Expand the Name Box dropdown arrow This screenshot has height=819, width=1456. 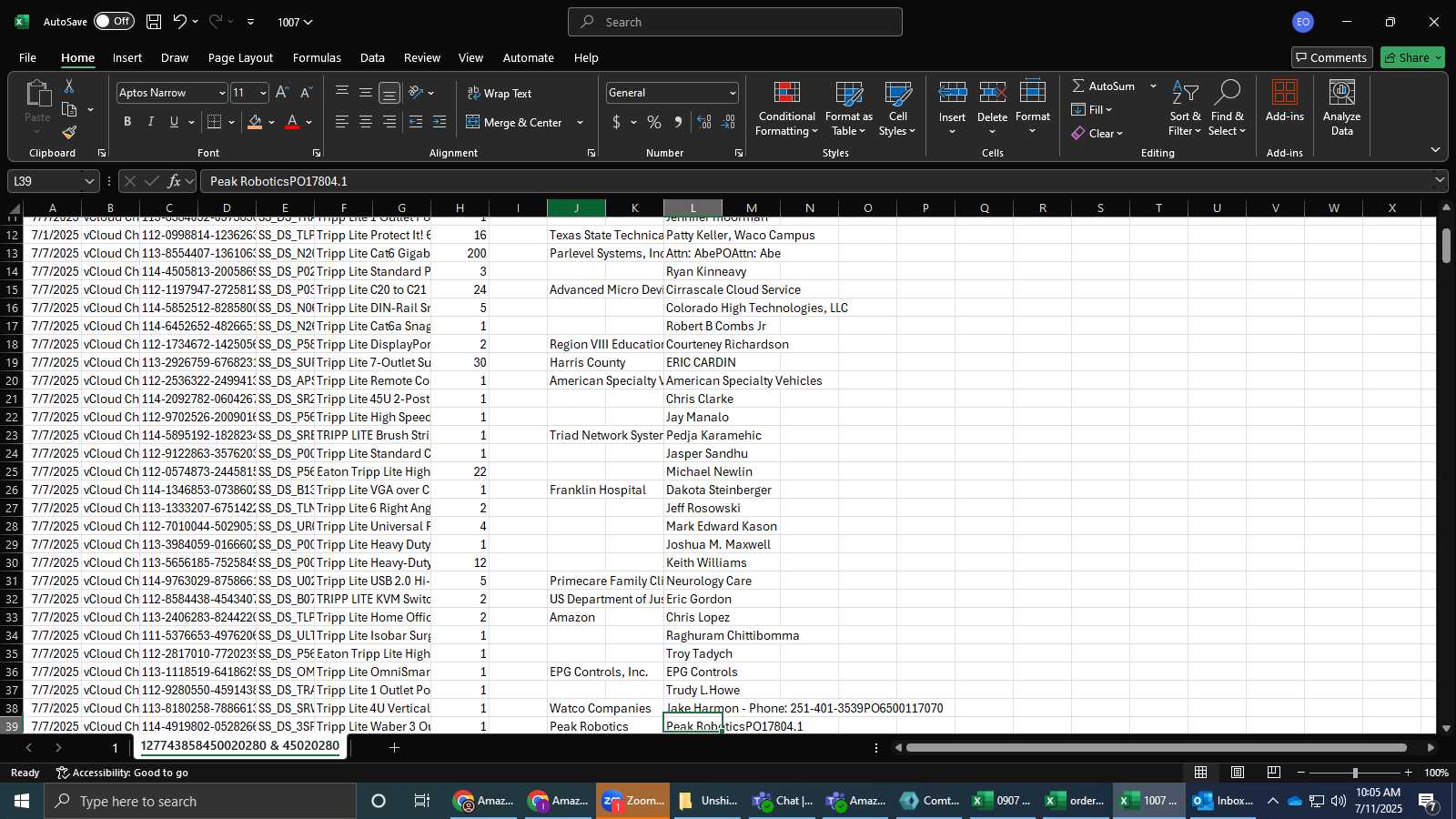click(88, 181)
